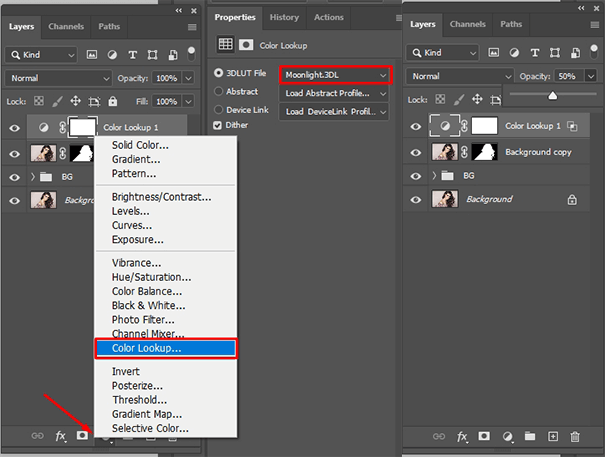Lock position move icon in left Layers panel
The width and height of the screenshot is (605, 457).
76,101
